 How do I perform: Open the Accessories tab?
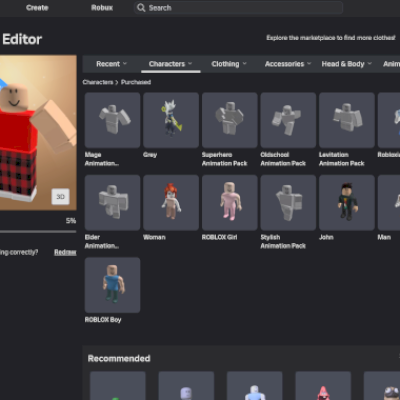(284, 64)
